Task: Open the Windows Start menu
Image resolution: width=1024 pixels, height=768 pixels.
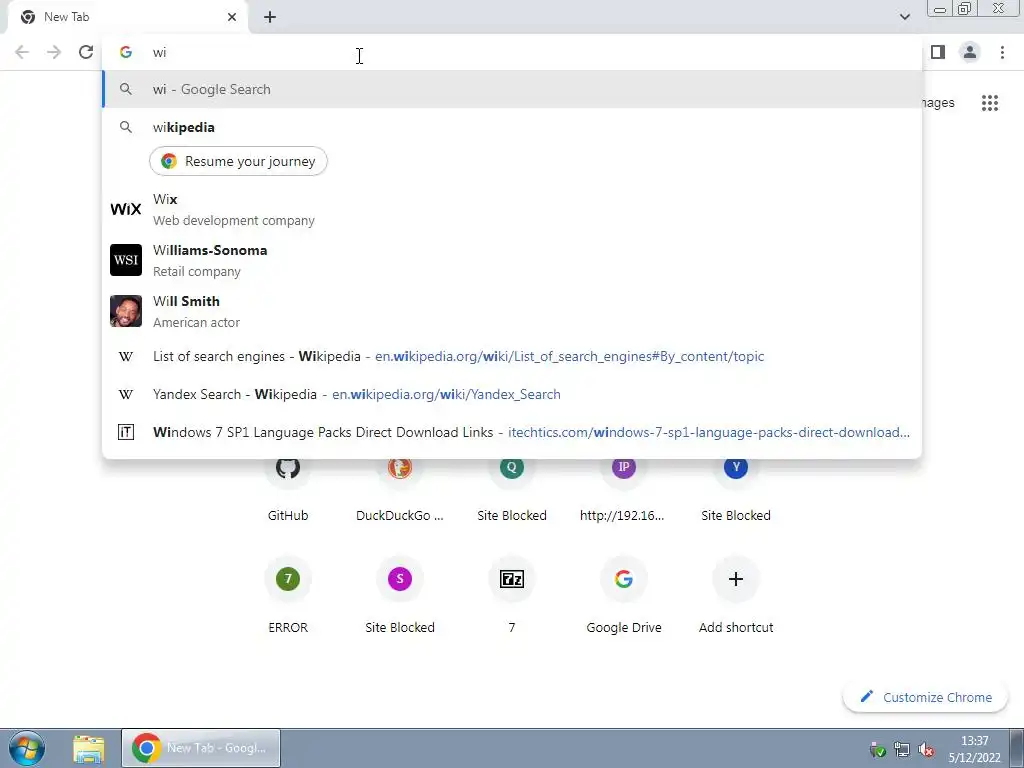Action: (x=27, y=748)
